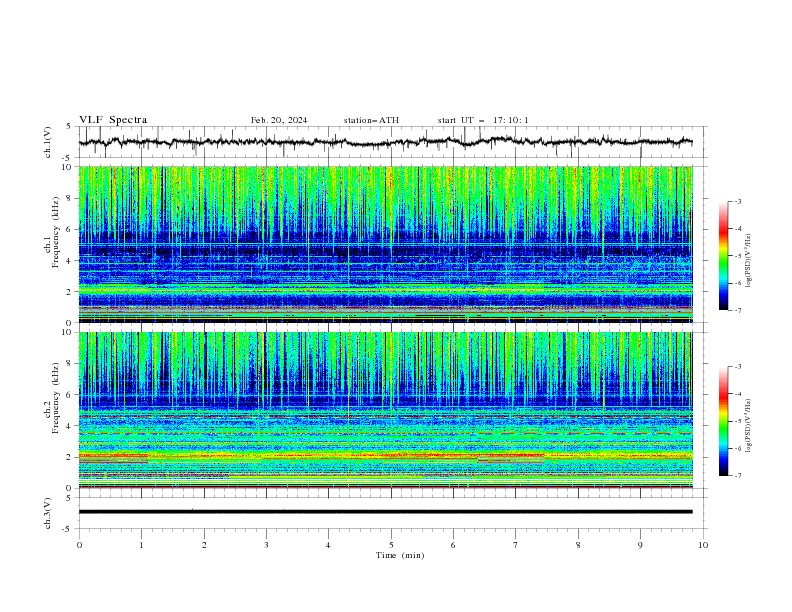Click the lower log(PSD) color bar
Viewport: 792px width, 612px height.
pos(723,421)
